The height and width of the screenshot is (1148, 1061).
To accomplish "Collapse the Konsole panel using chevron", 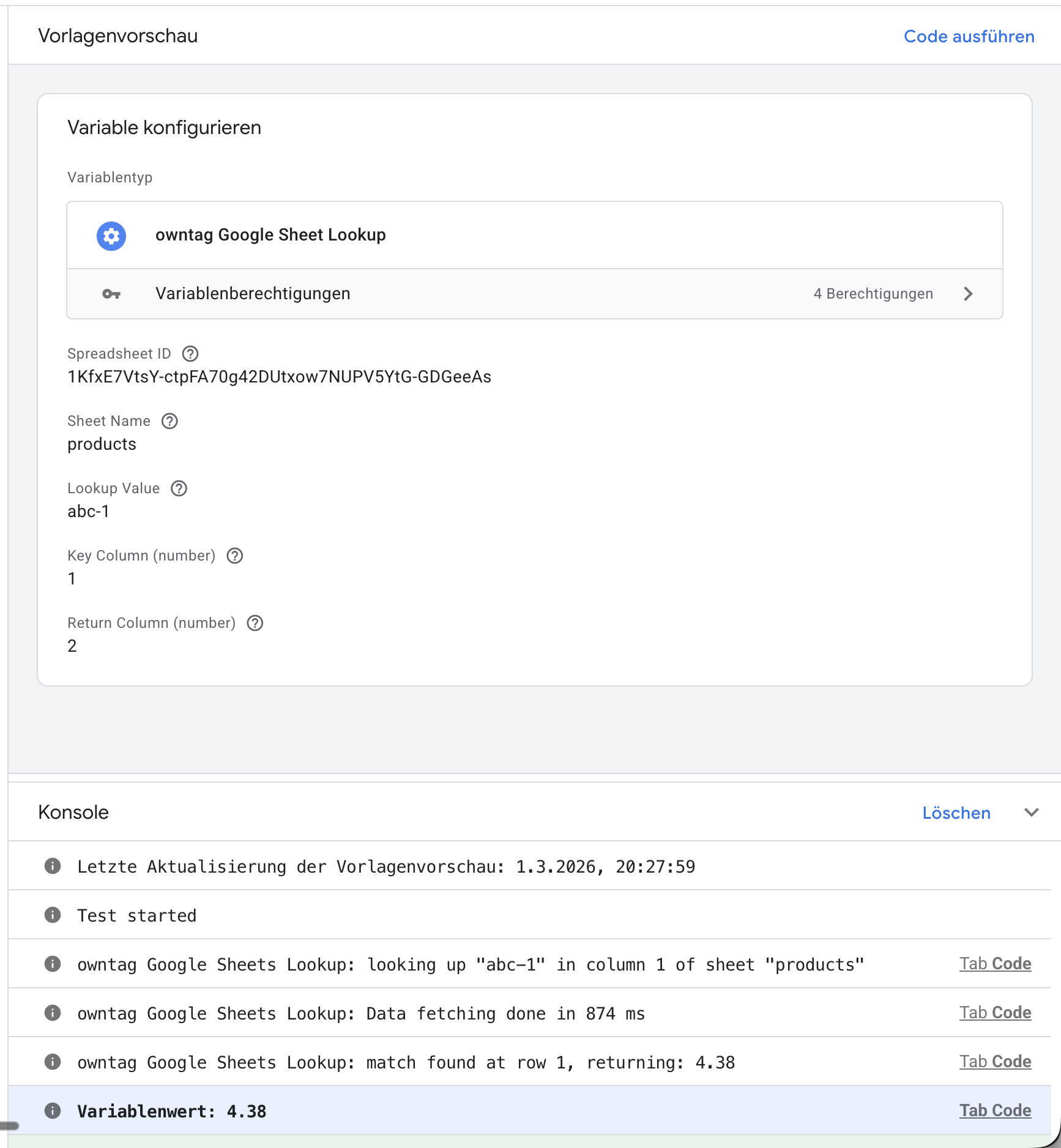I will pos(1032,813).
